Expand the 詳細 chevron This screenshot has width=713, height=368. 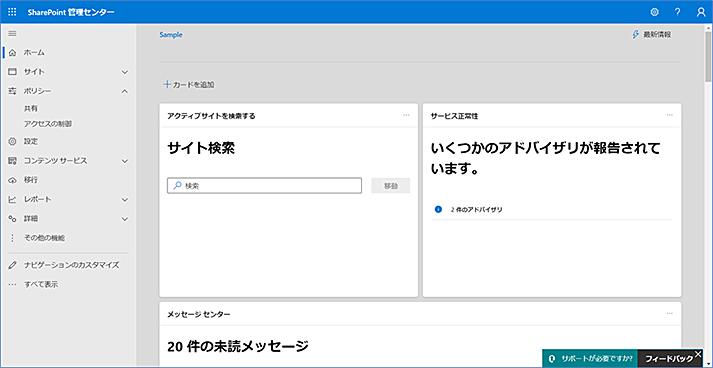[x=125, y=219]
